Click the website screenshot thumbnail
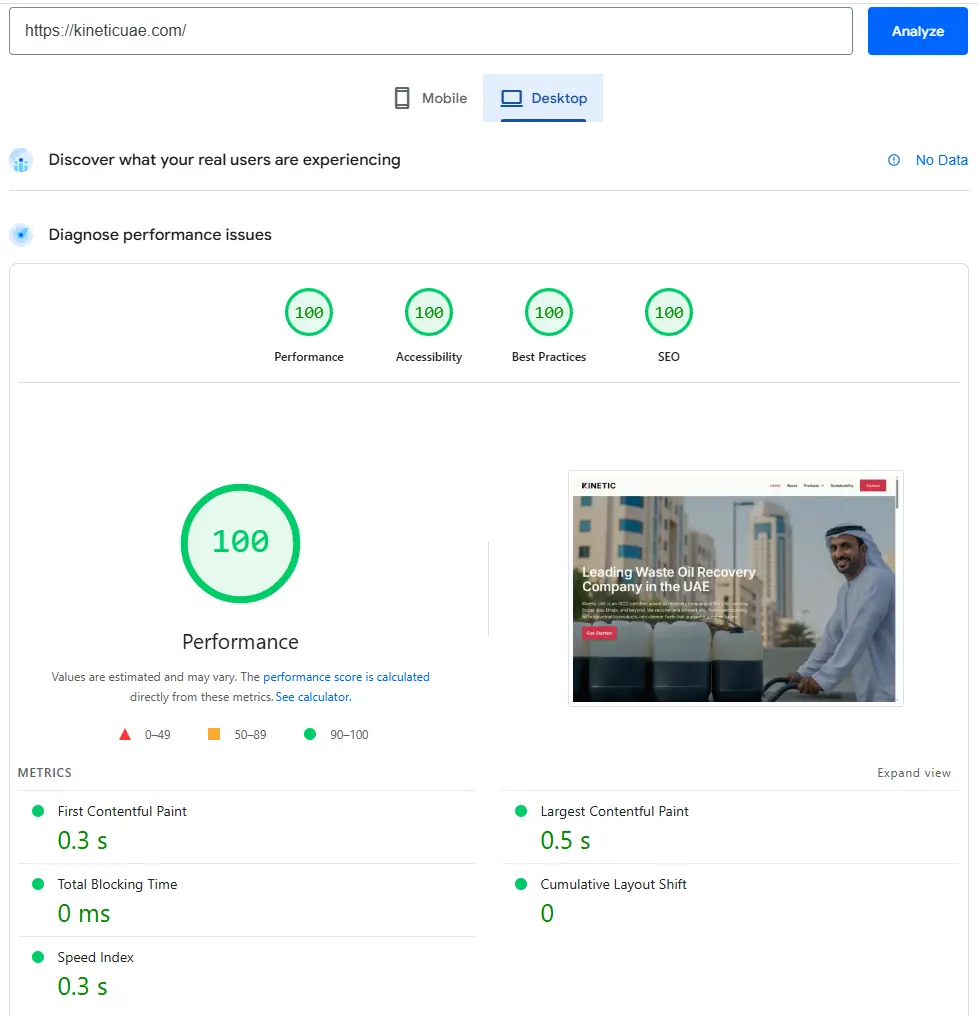 (x=735, y=588)
